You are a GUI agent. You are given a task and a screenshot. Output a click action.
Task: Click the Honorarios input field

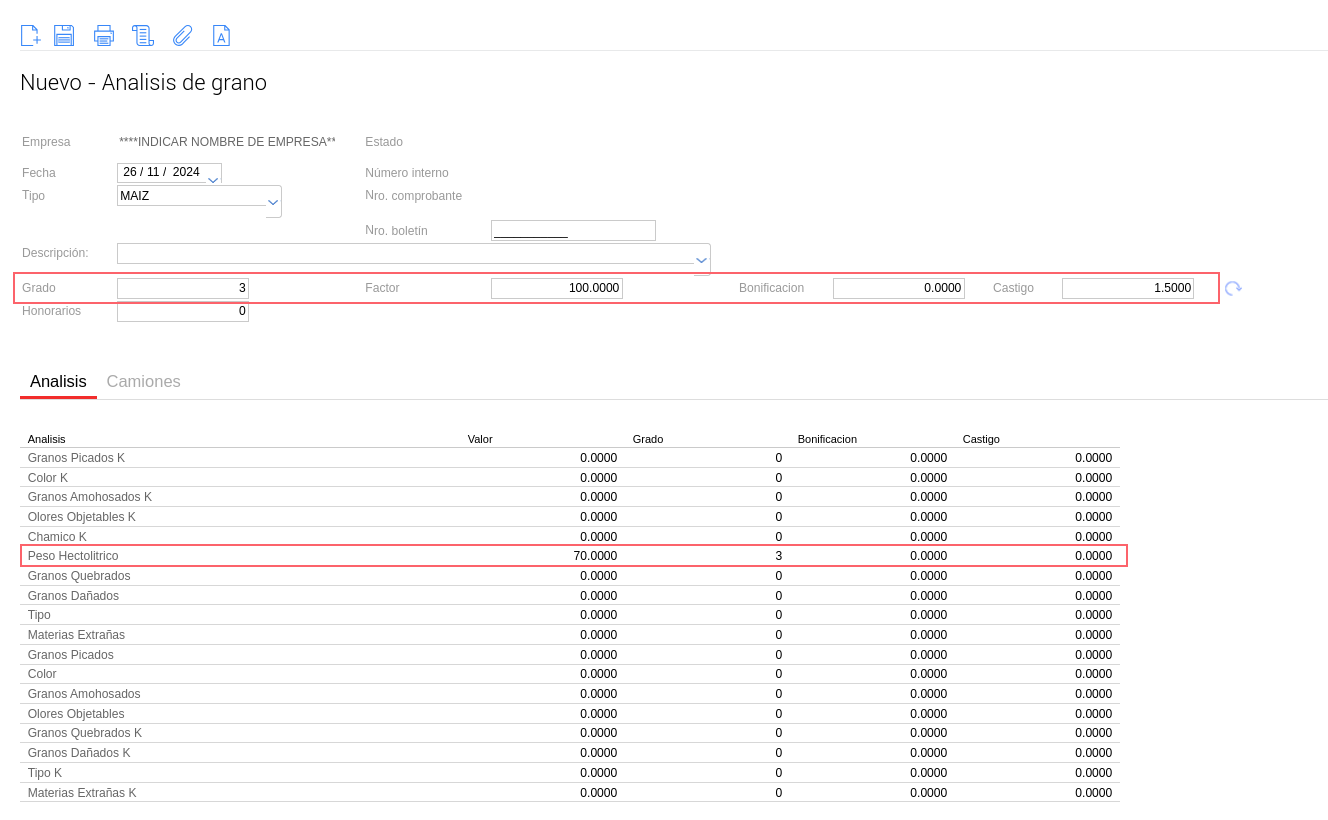[x=183, y=312]
